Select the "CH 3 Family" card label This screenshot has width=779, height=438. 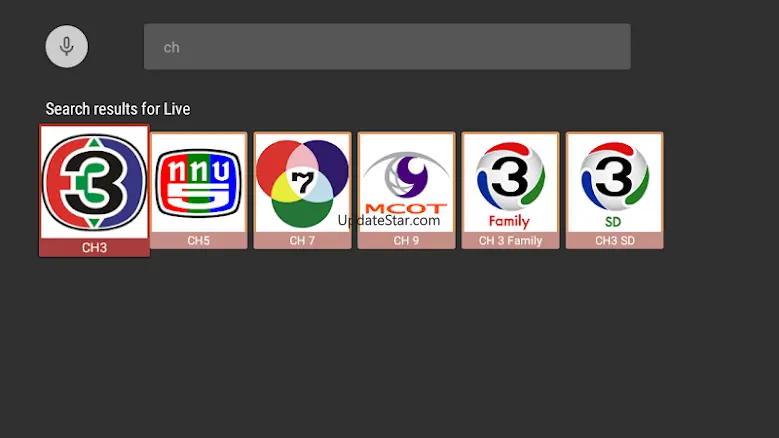[510, 240]
